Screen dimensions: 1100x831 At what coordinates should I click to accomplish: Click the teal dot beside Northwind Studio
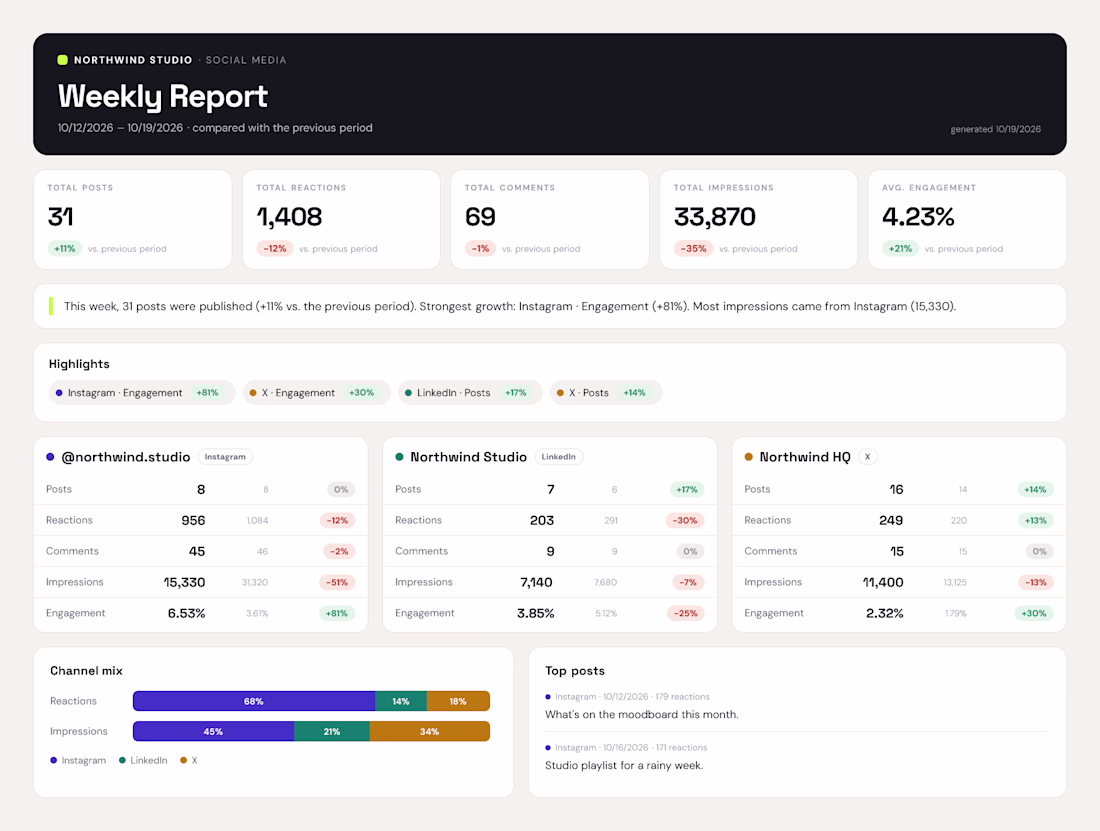[399, 457]
